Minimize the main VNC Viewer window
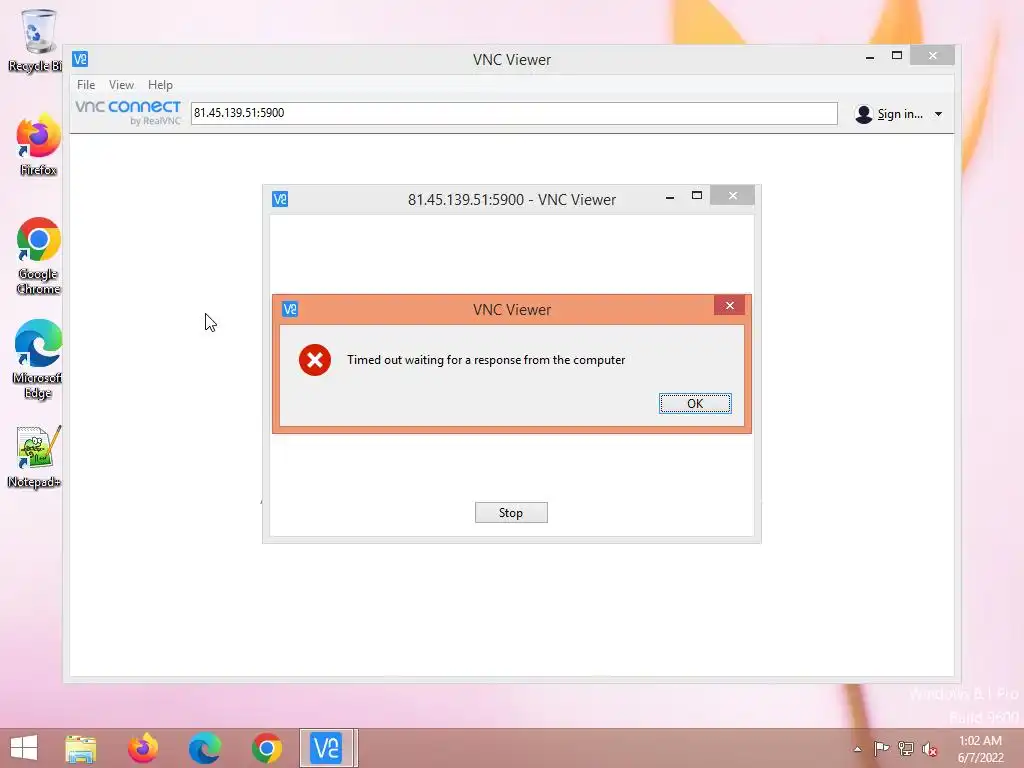Image resolution: width=1024 pixels, height=768 pixels. click(870, 57)
